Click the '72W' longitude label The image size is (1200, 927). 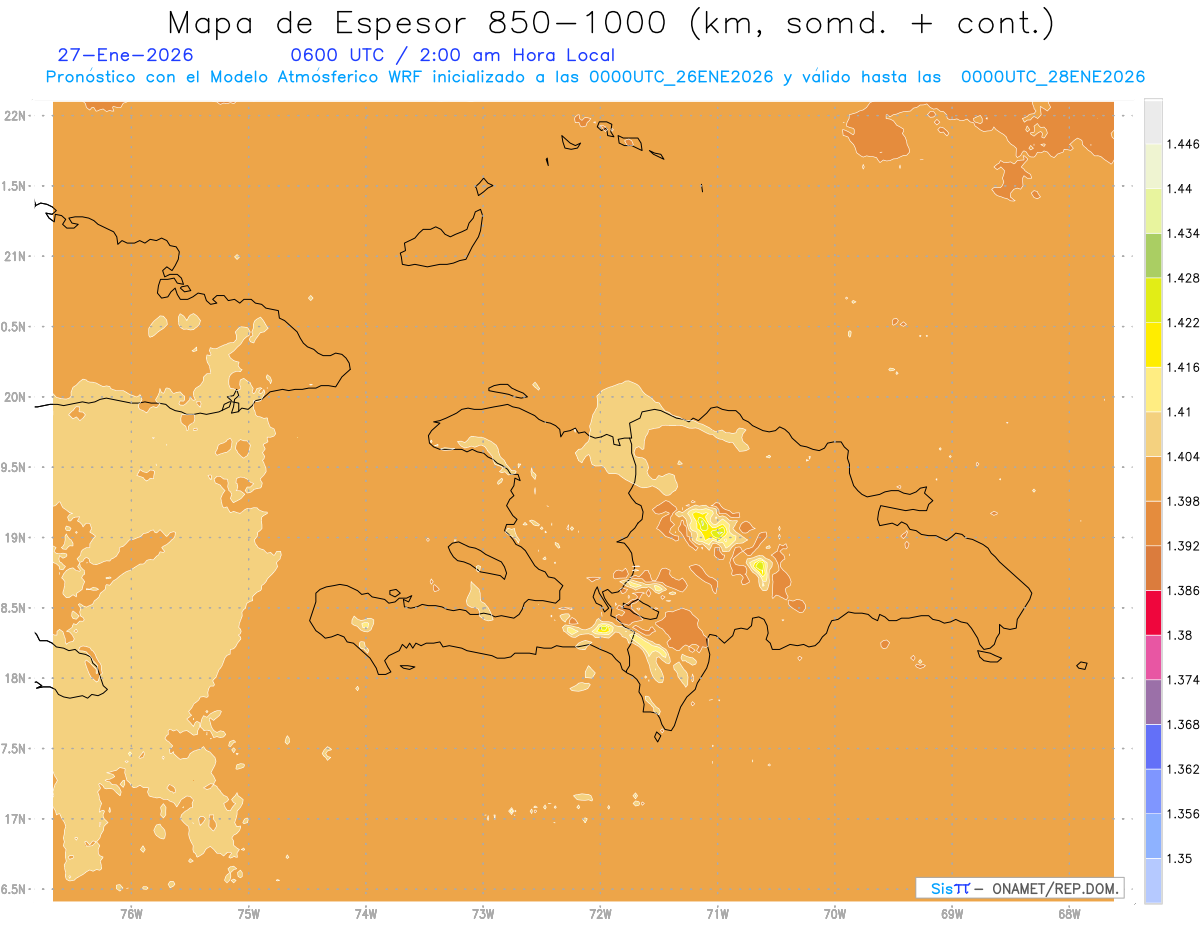[600, 914]
